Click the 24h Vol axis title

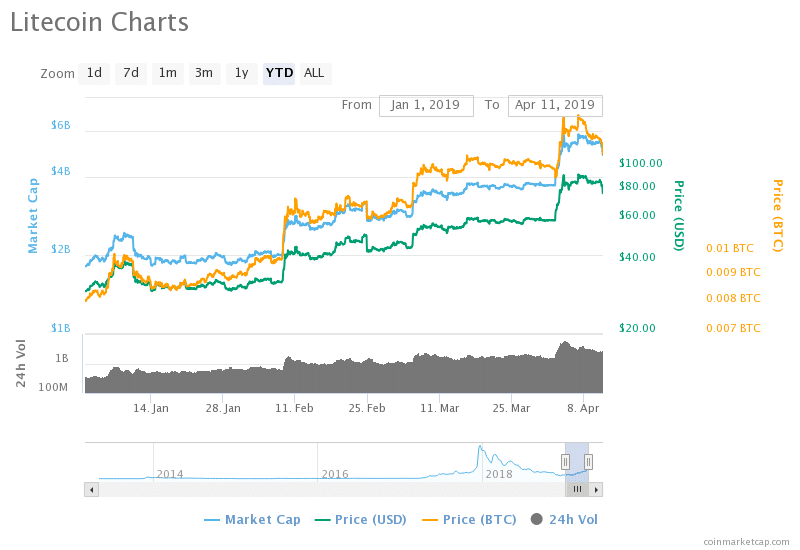(x=21, y=364)
